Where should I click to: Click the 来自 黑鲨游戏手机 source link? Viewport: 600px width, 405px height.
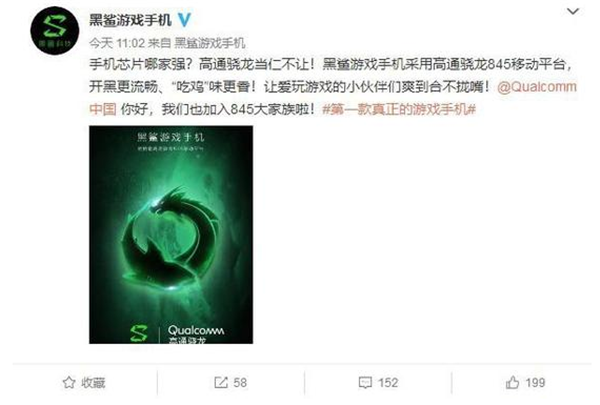(197, 43)
